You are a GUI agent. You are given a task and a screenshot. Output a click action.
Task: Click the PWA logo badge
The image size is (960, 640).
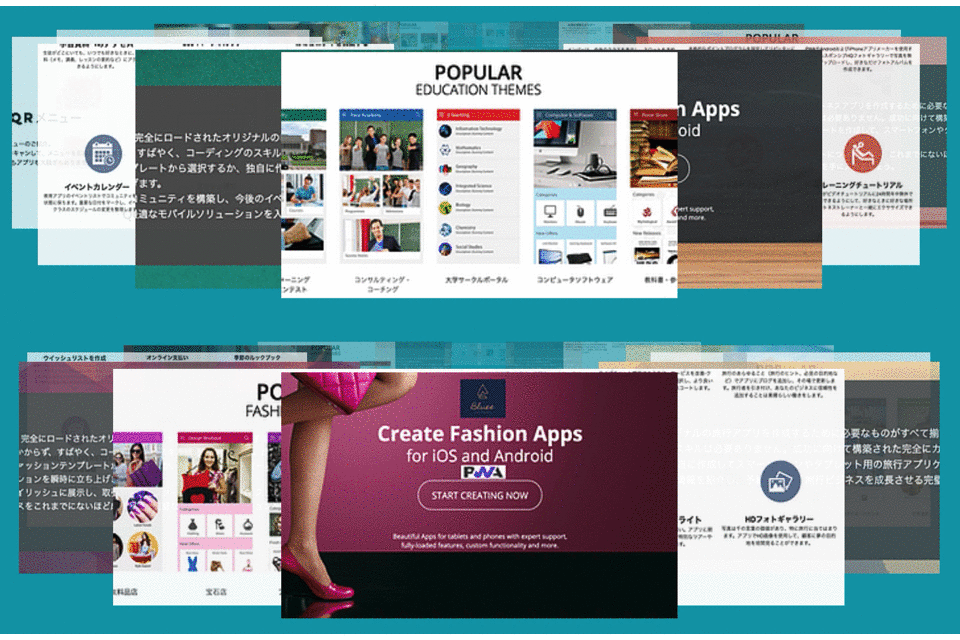pyautogui.click(x=483, y=471)
